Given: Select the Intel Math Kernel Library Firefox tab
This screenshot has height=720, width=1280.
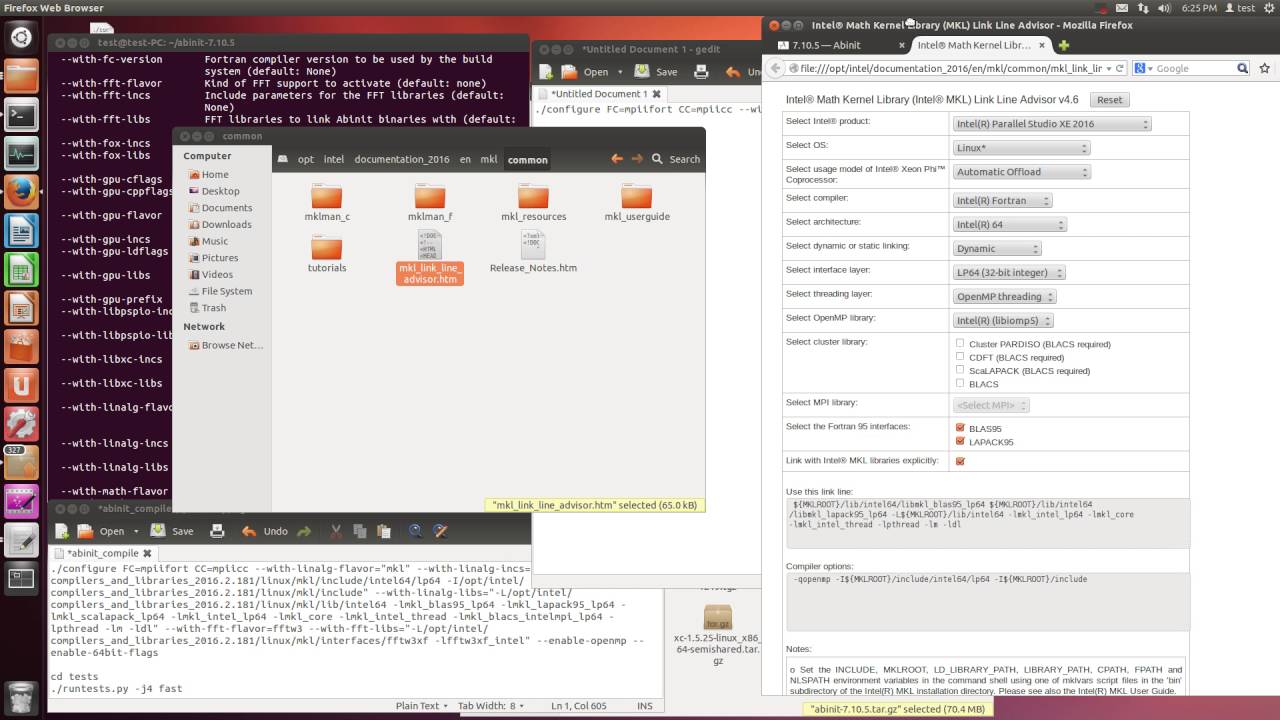Looking at the screenshot, I should coord(980,45).
